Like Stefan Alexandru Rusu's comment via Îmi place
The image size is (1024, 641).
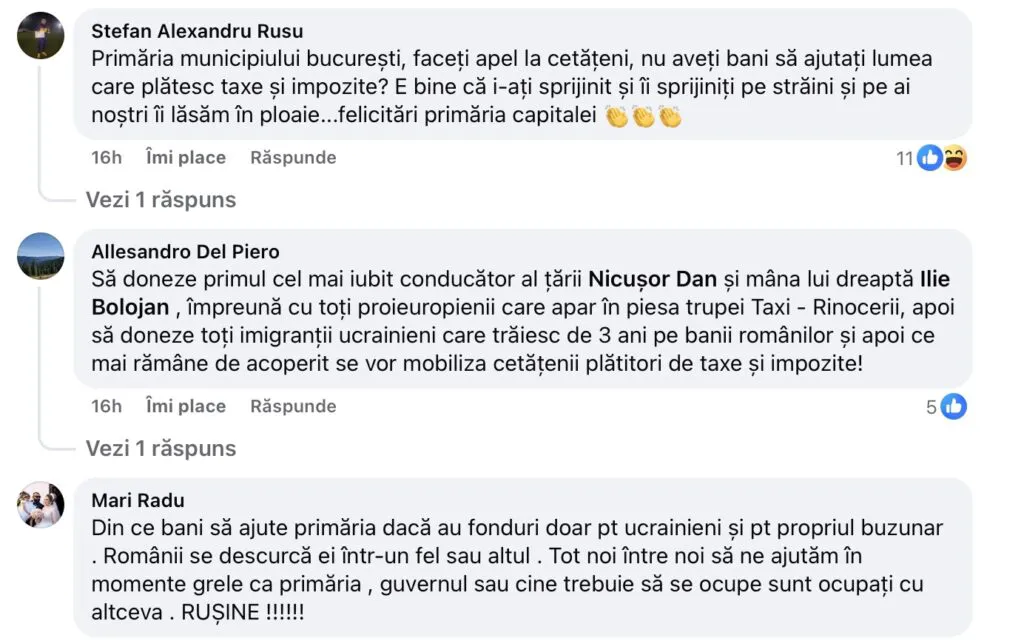186,157
